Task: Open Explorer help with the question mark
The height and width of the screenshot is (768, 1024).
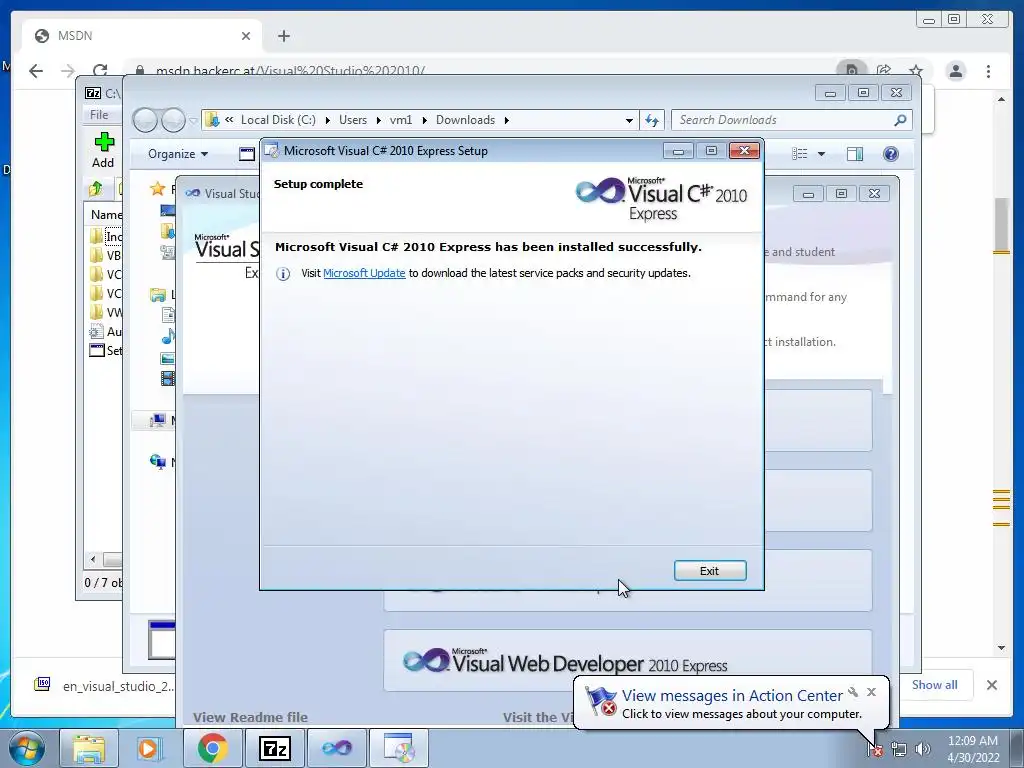Action: (x=891, y=154)
